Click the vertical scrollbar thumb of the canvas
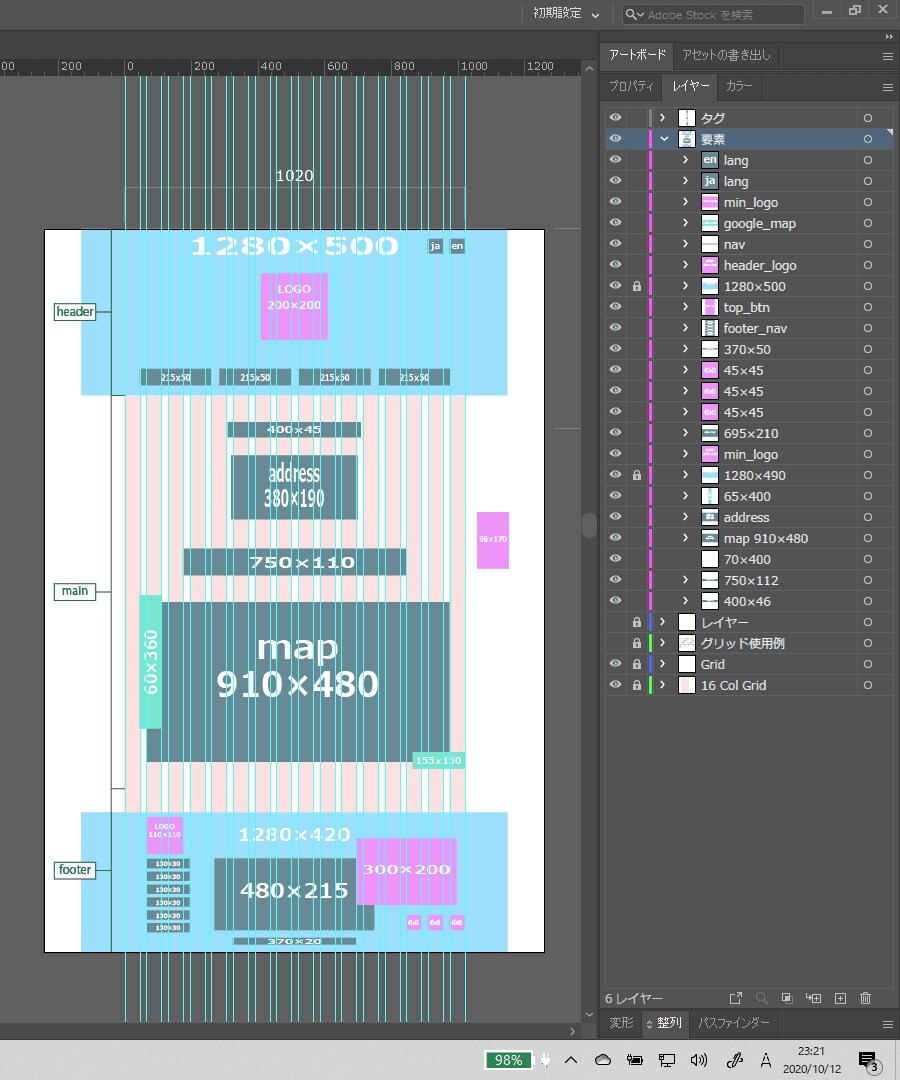This screenshot has height=1080, width=900. point(589,526)
